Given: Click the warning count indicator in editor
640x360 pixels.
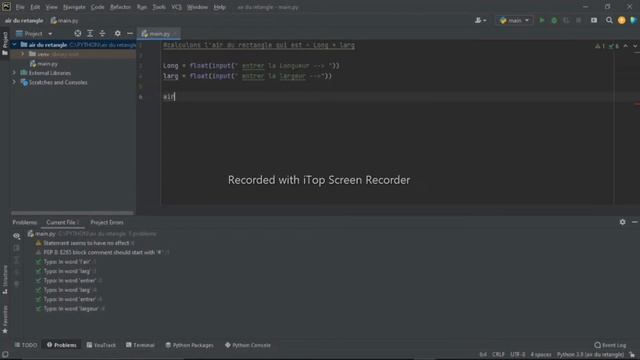Looking at the screenshot, I should (600, 46).
